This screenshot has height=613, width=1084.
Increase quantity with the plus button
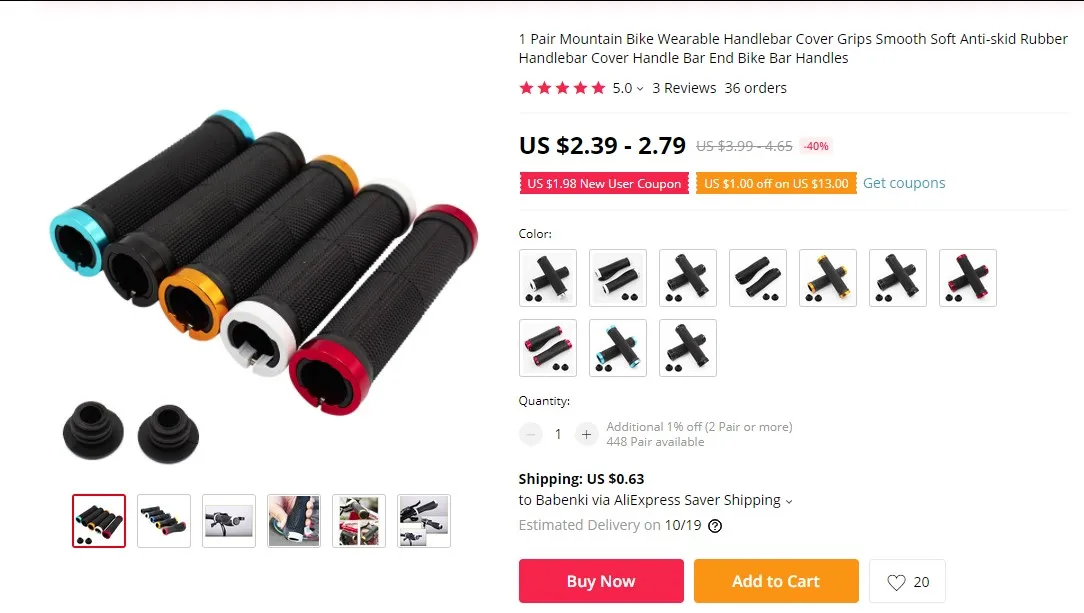(586, 435)
